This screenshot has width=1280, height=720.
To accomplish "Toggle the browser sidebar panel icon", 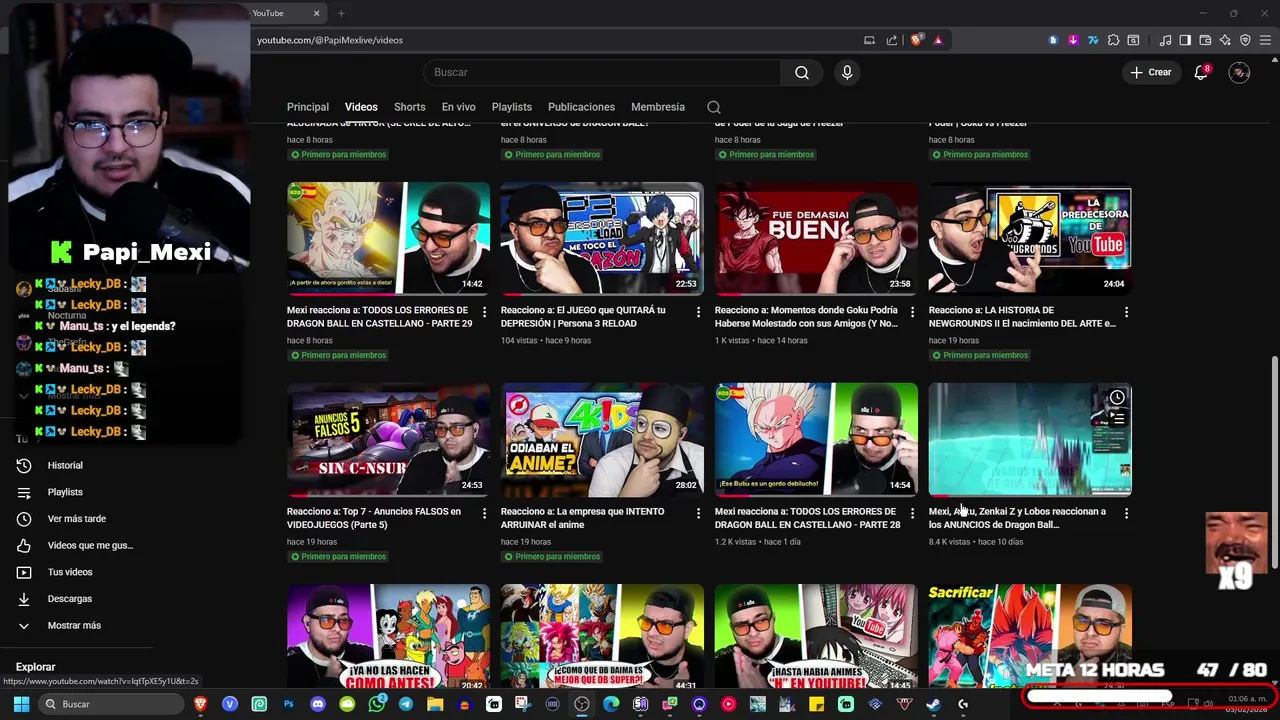I will point(1185,40).
